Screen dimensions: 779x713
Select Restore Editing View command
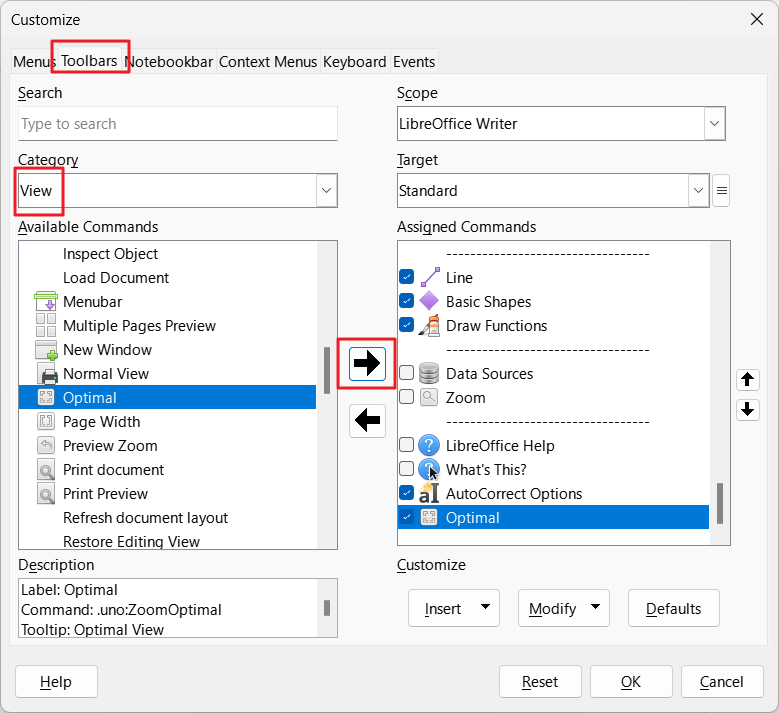point(167,541)
